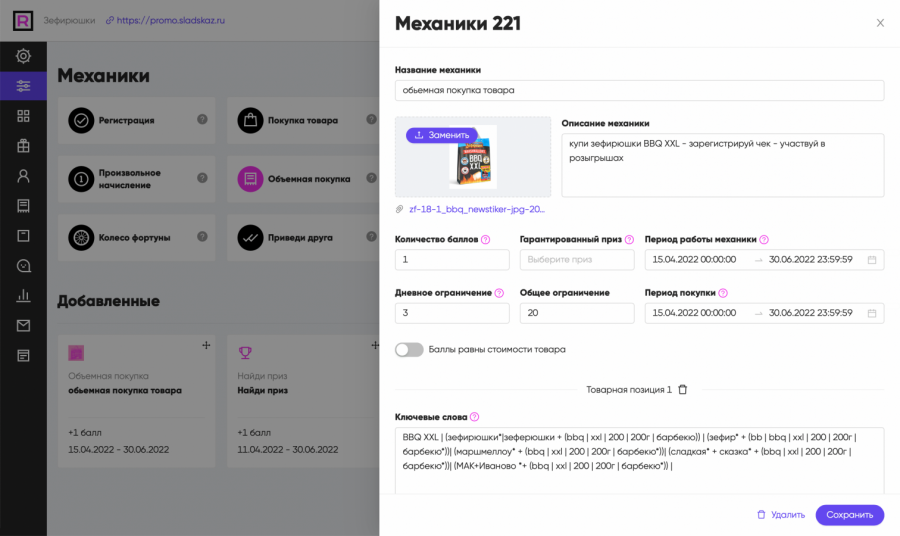
Task: Click help icon next to Период покупки label
Action: click(x=723, y=293)
